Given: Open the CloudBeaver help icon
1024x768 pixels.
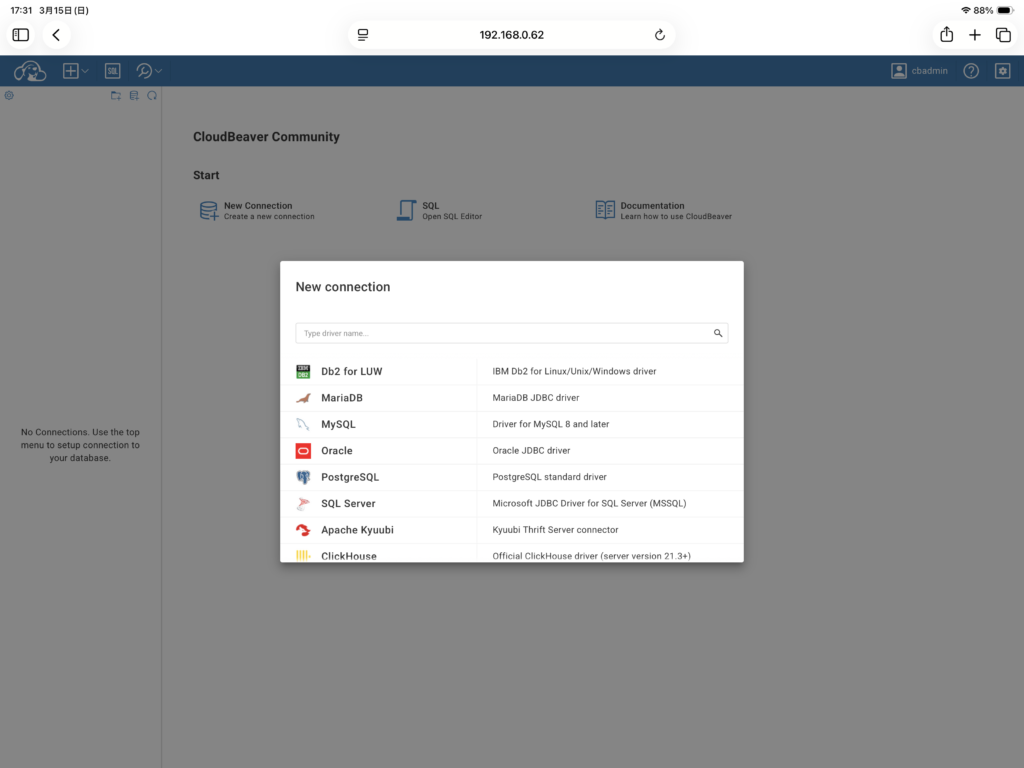Looking at the screenshot, I should 970,71.
